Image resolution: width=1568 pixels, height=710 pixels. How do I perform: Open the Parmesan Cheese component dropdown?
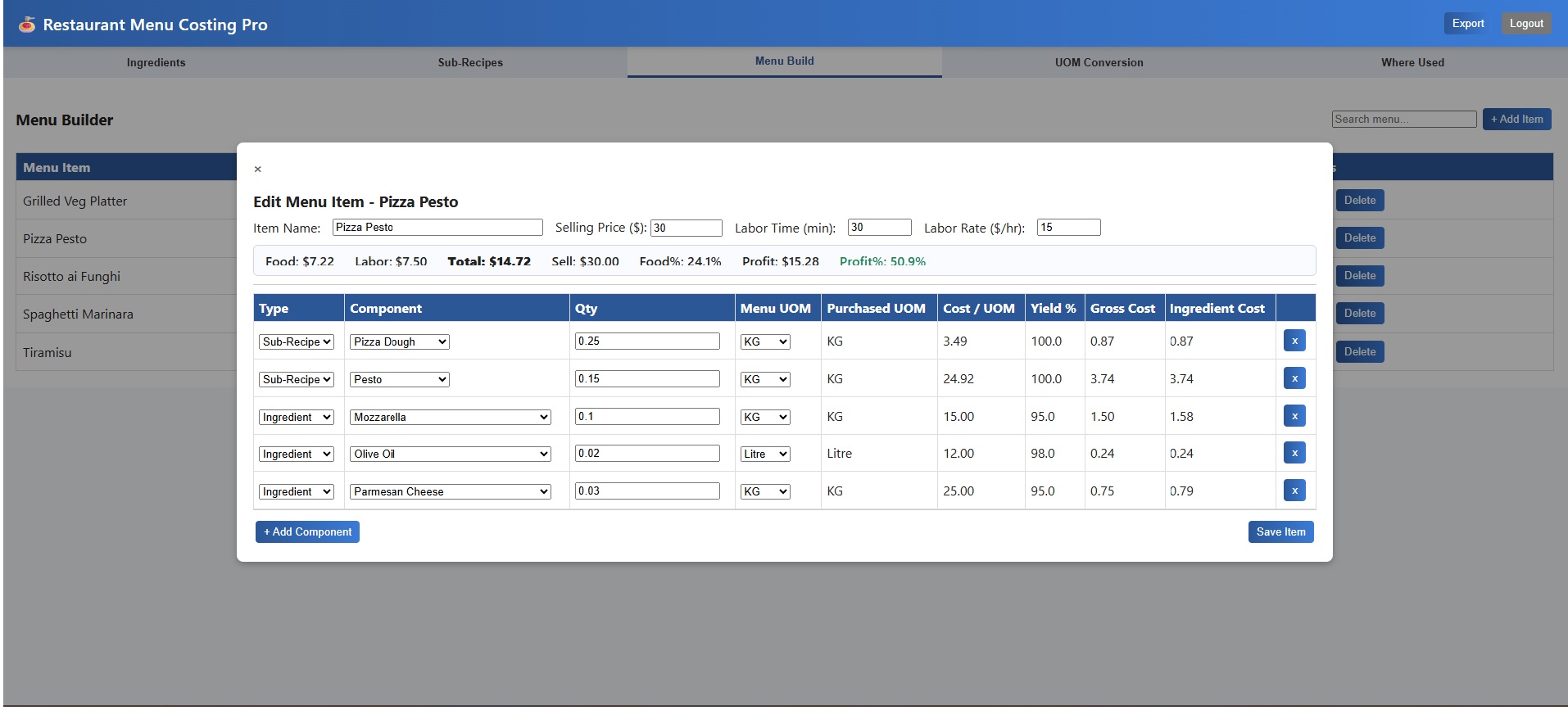451,492
